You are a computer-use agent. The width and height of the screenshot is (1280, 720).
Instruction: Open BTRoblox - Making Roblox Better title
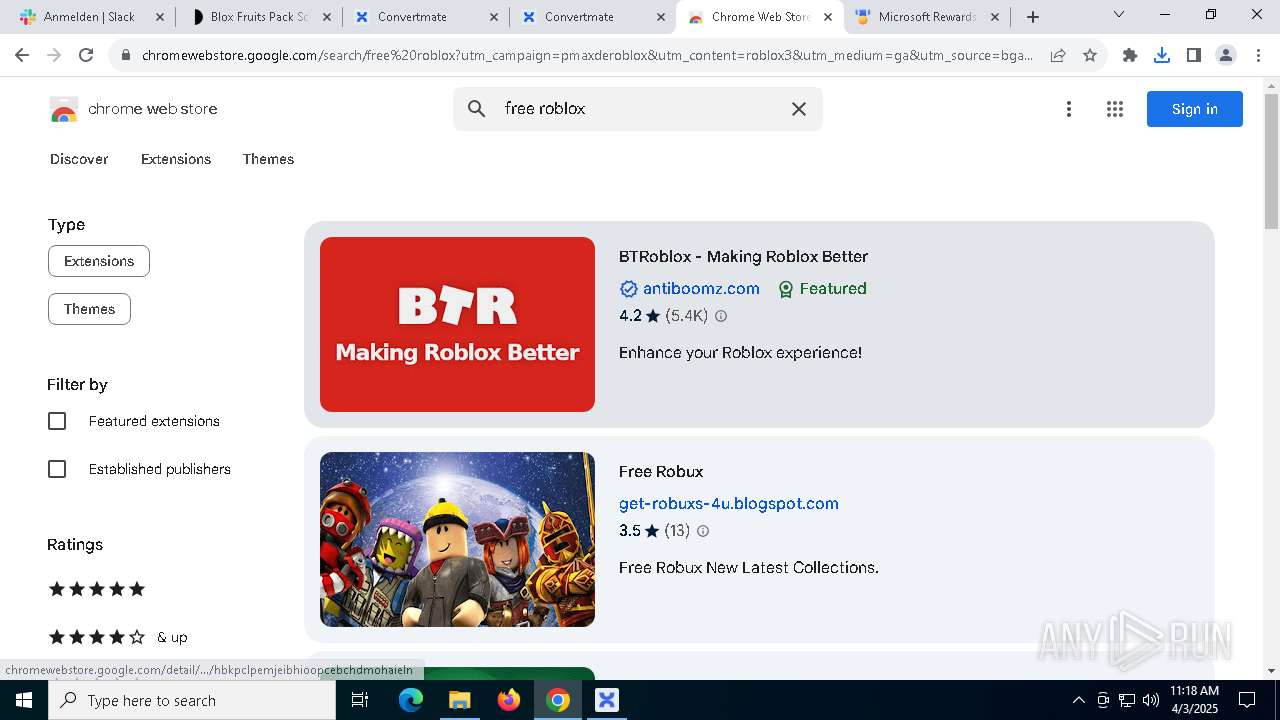coord(743,257)
